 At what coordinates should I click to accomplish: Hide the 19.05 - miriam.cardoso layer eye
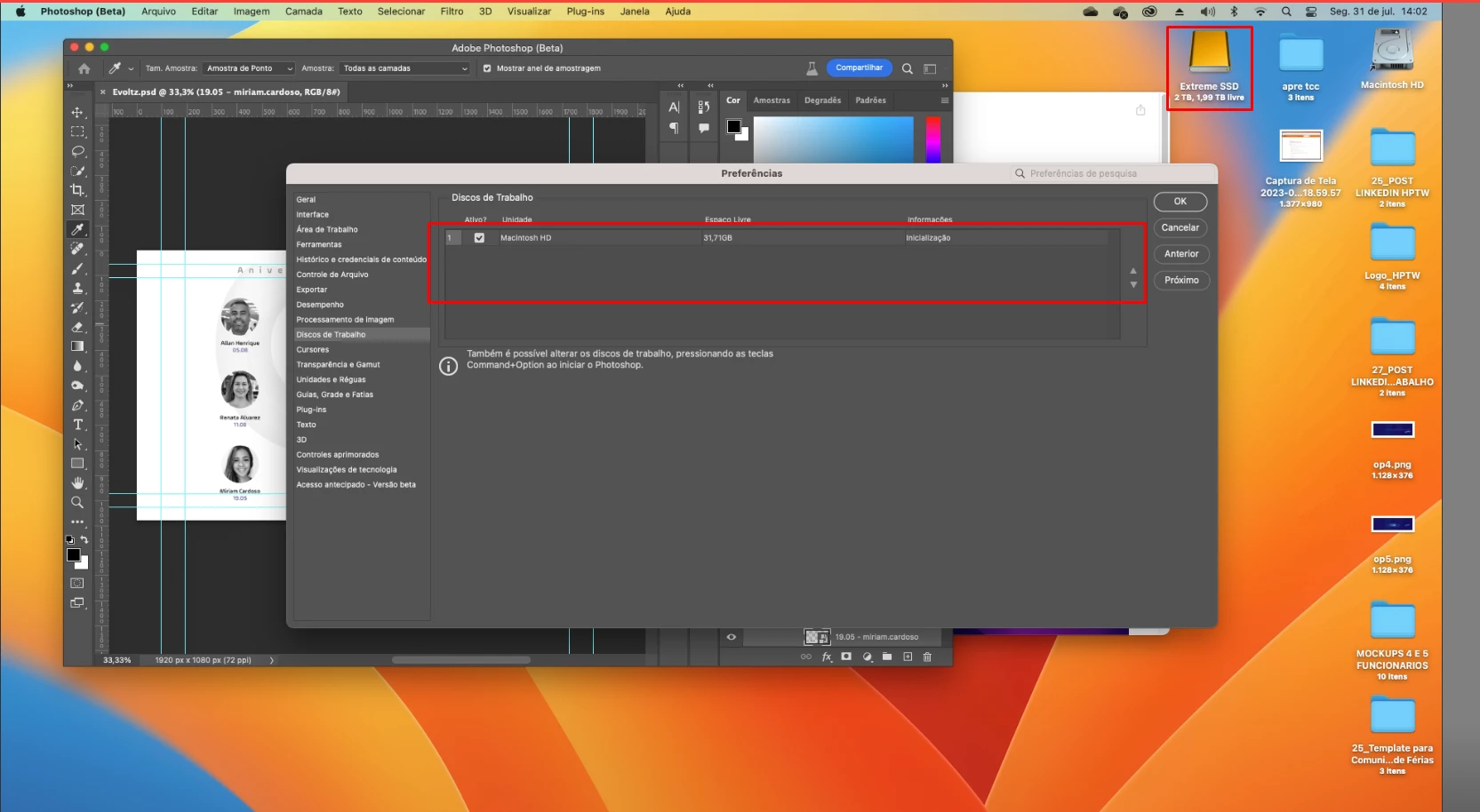pos(731,637)
